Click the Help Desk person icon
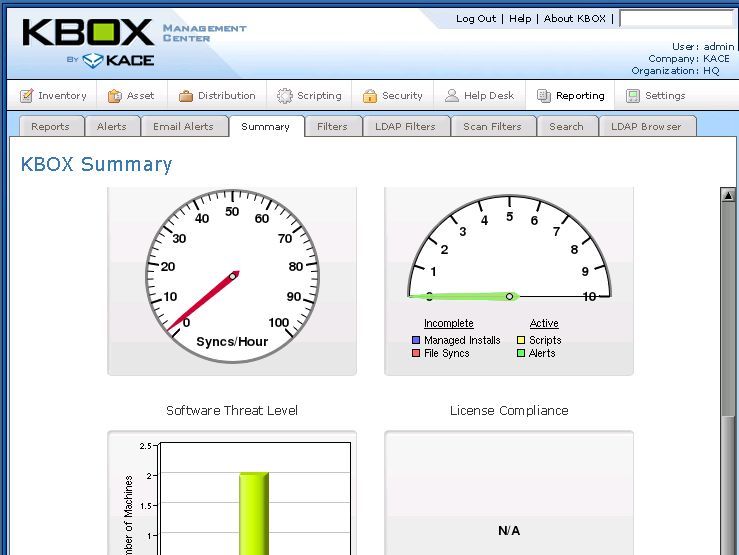The height and width of the screenshot is (555, 739). tap(452, 96)
